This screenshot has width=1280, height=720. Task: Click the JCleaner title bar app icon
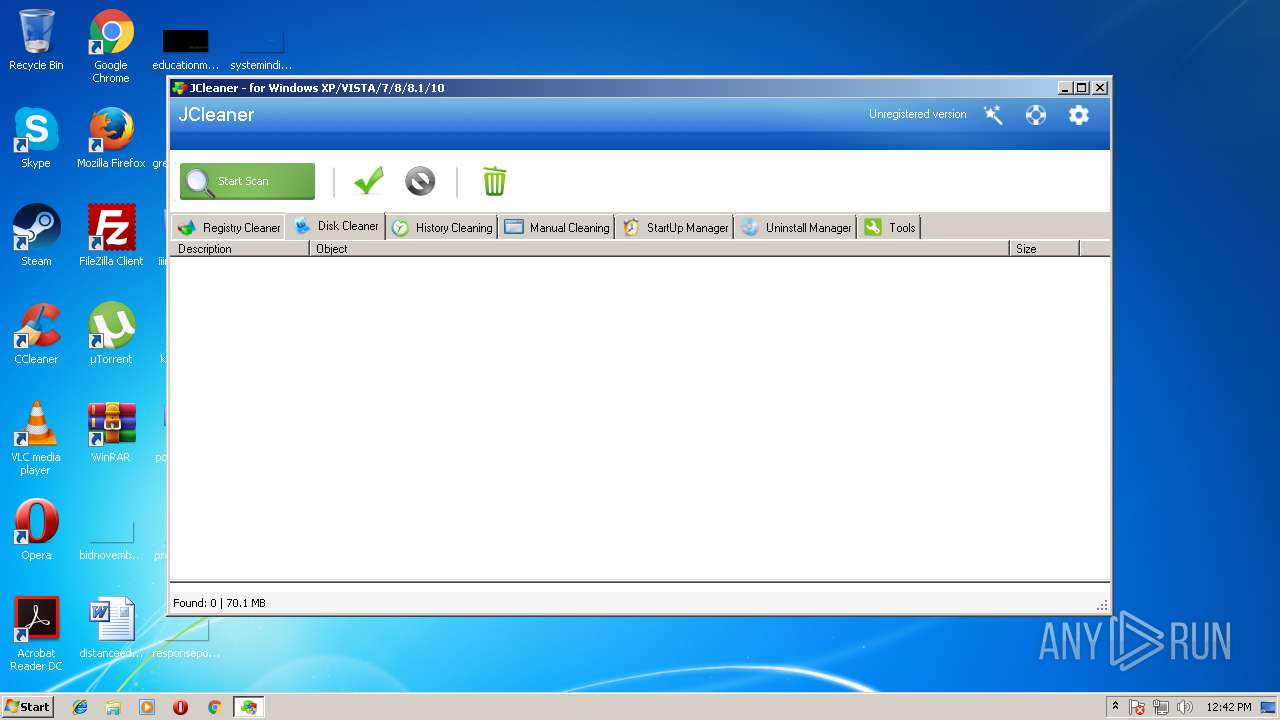pos(179,88)
